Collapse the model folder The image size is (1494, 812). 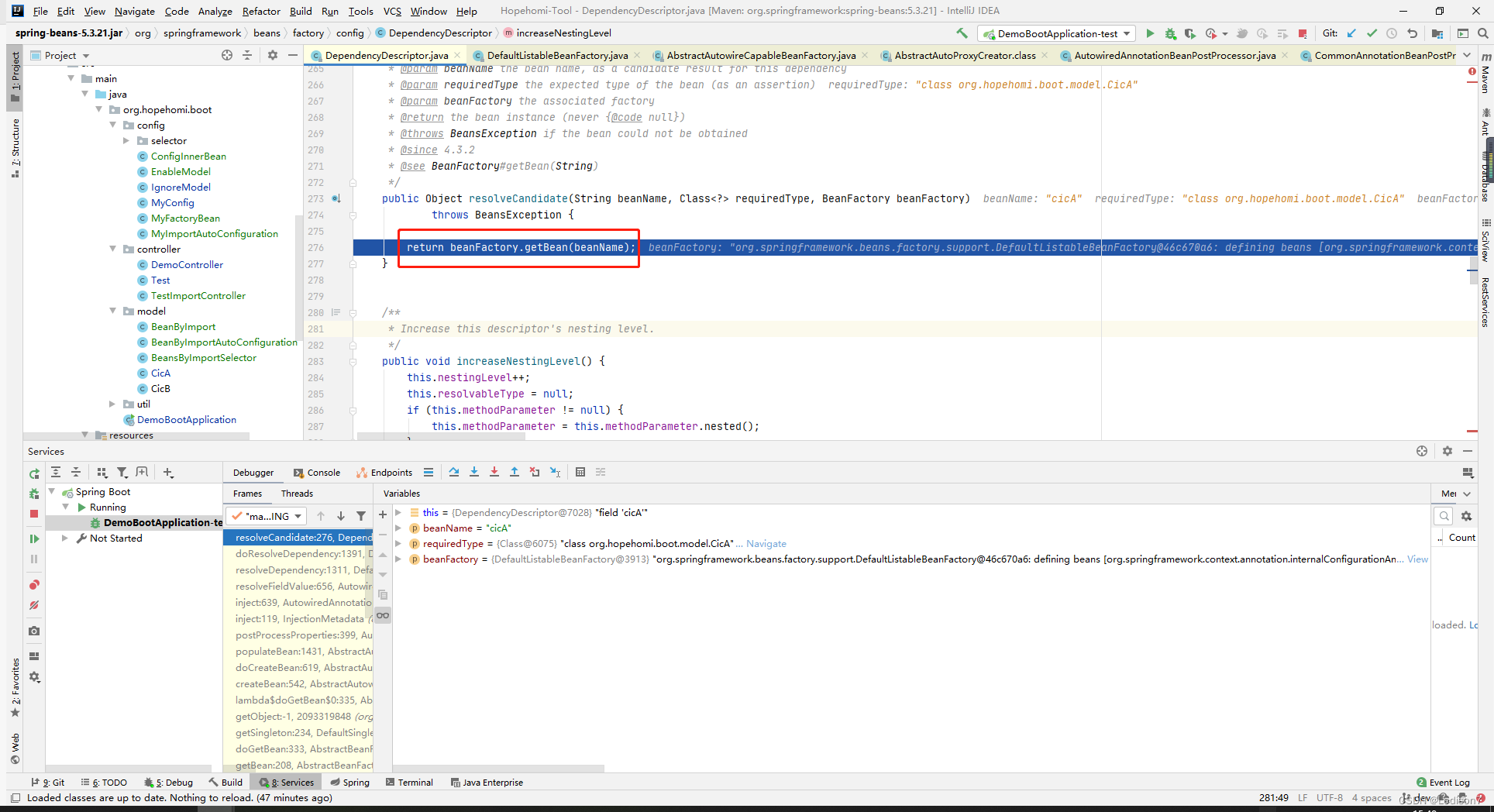click(x=112, y=311)
